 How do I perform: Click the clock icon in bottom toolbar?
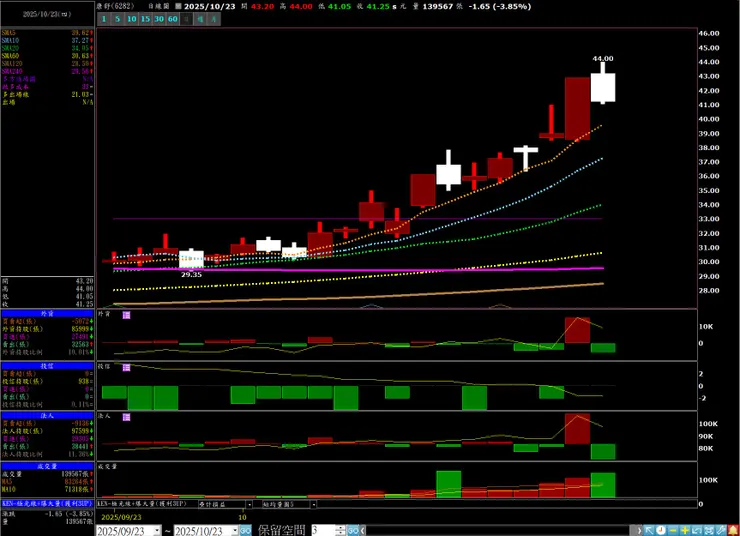click(661, 530)
